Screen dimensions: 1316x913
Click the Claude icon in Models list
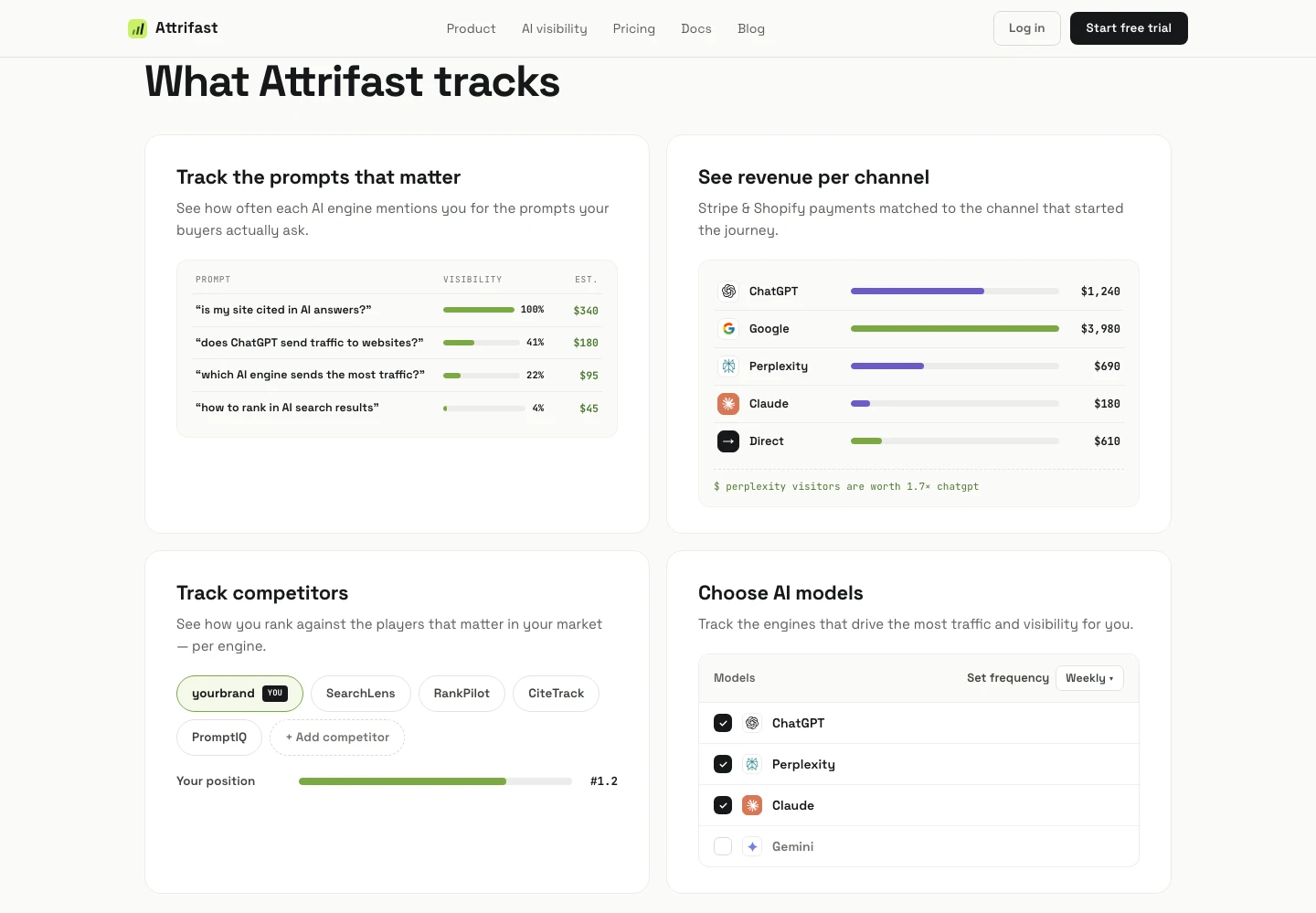[752, 805]
